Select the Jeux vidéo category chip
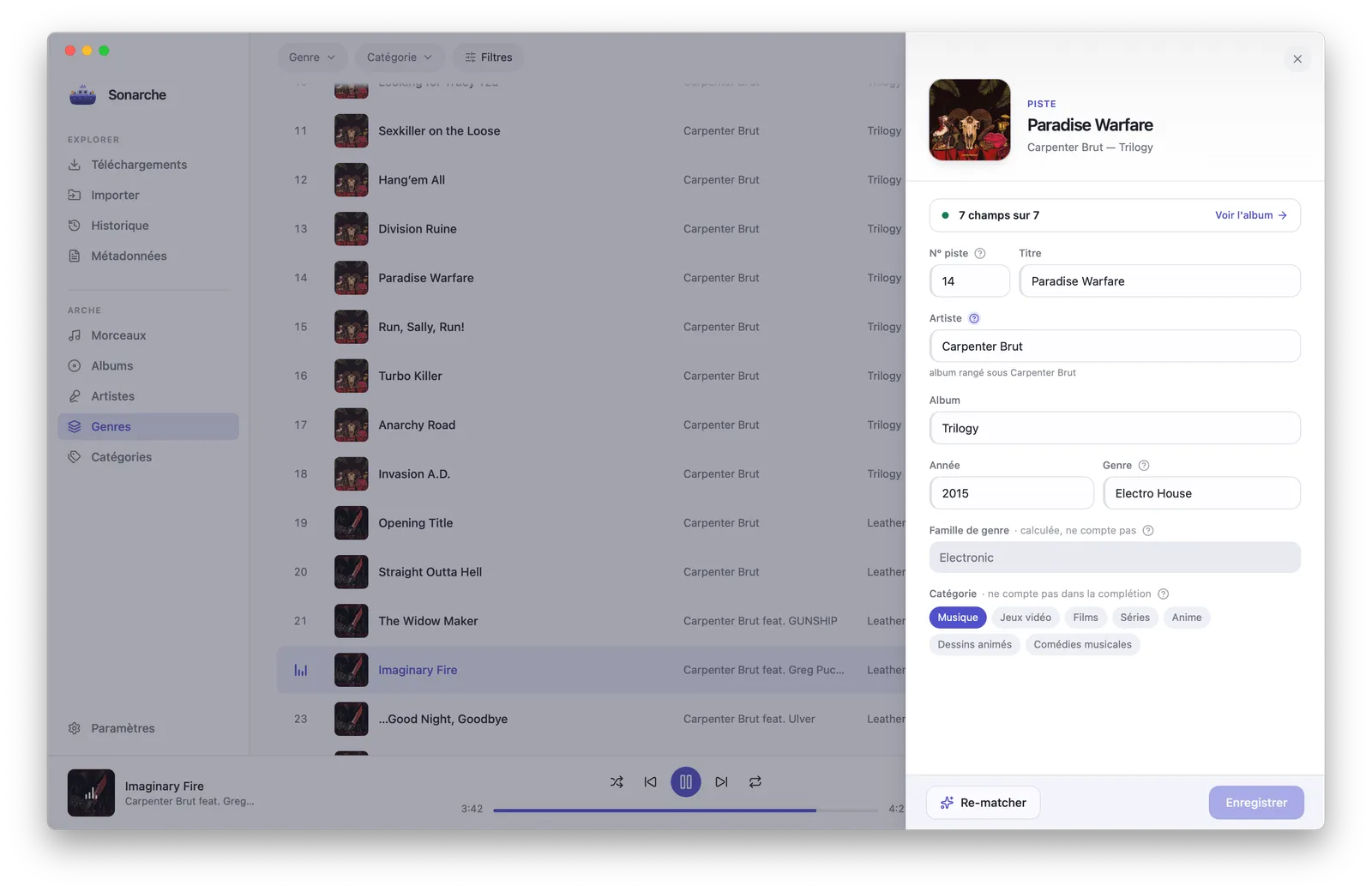 click(1026, 618)
